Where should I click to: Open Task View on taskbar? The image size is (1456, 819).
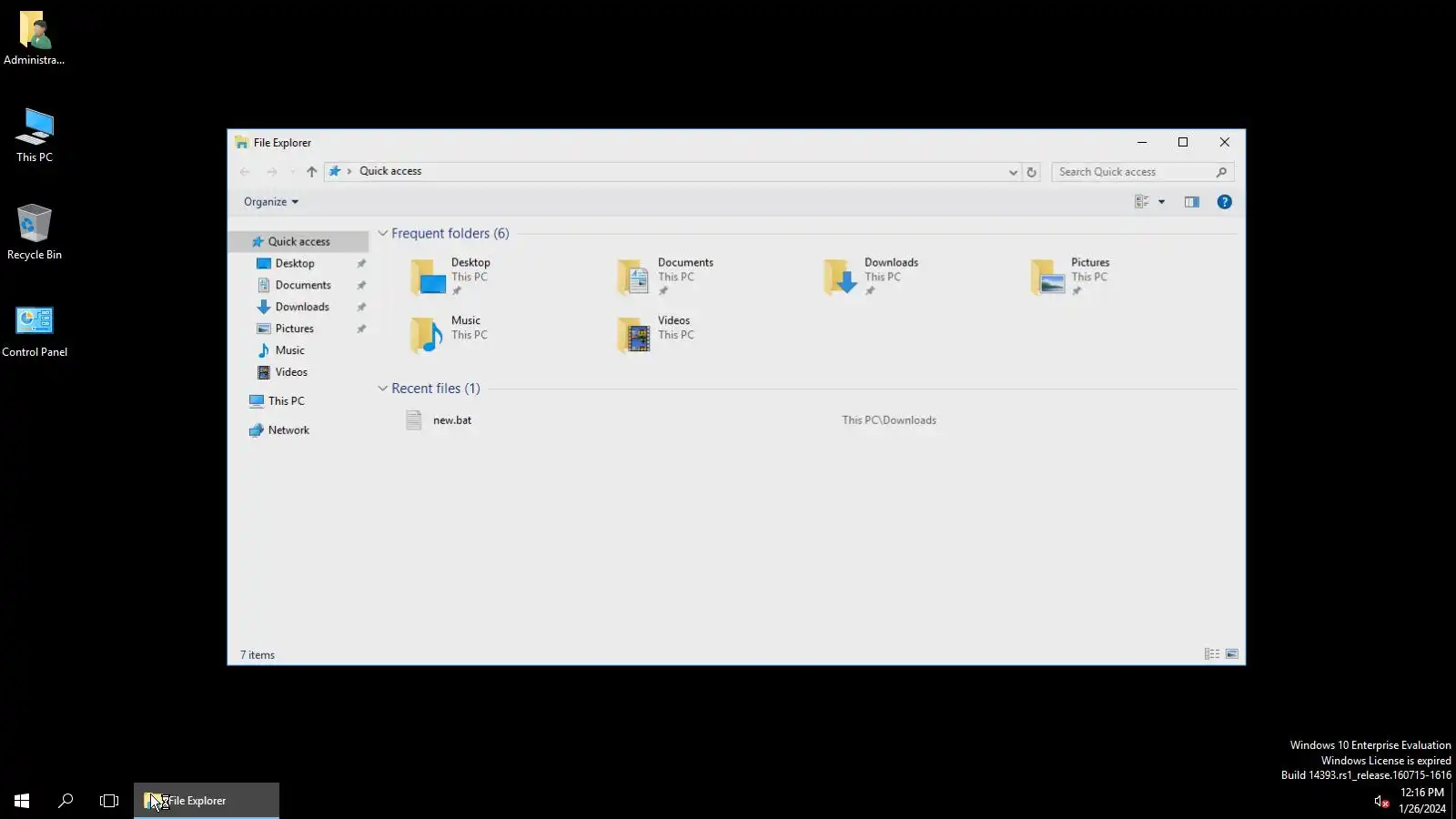point(109,801)
